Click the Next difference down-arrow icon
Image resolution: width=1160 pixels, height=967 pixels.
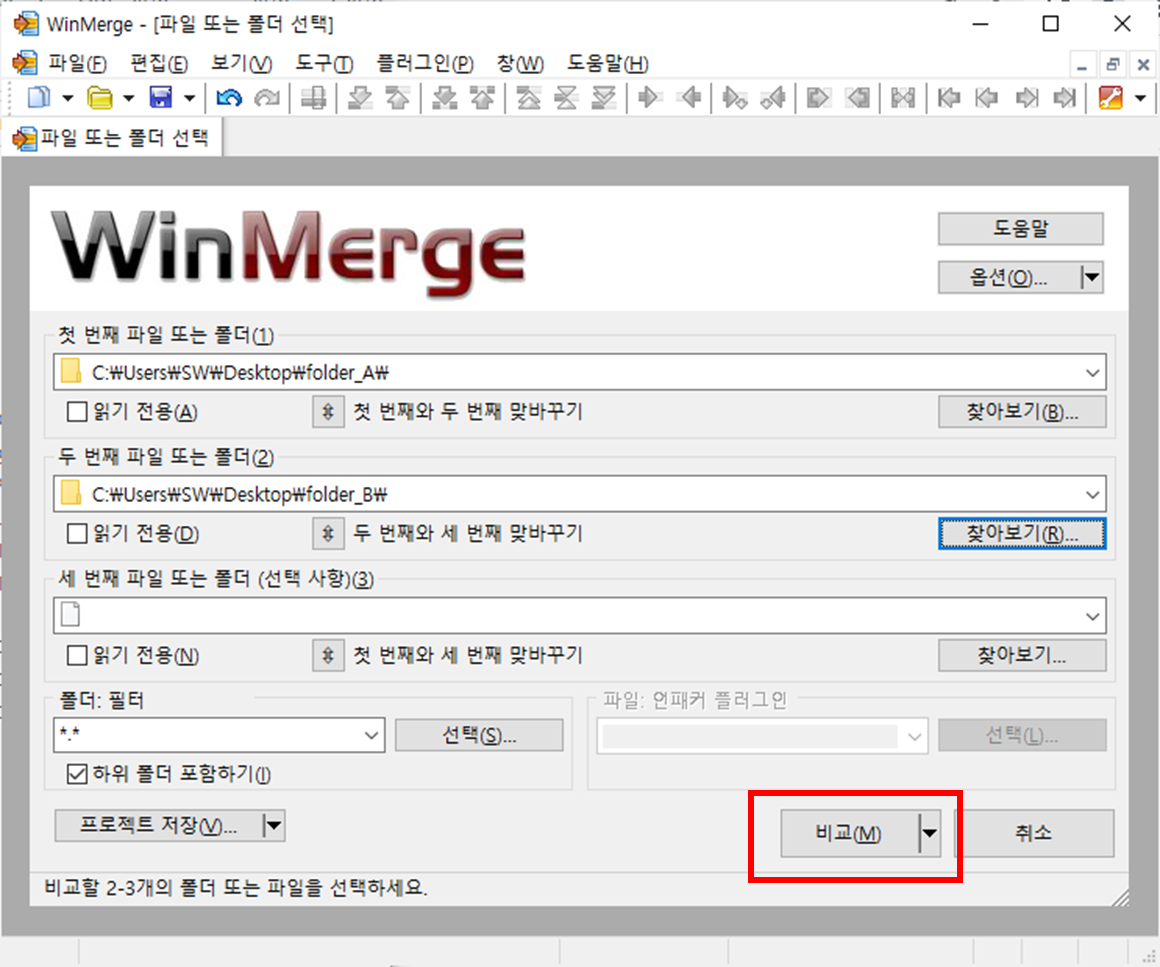[360, 98]
